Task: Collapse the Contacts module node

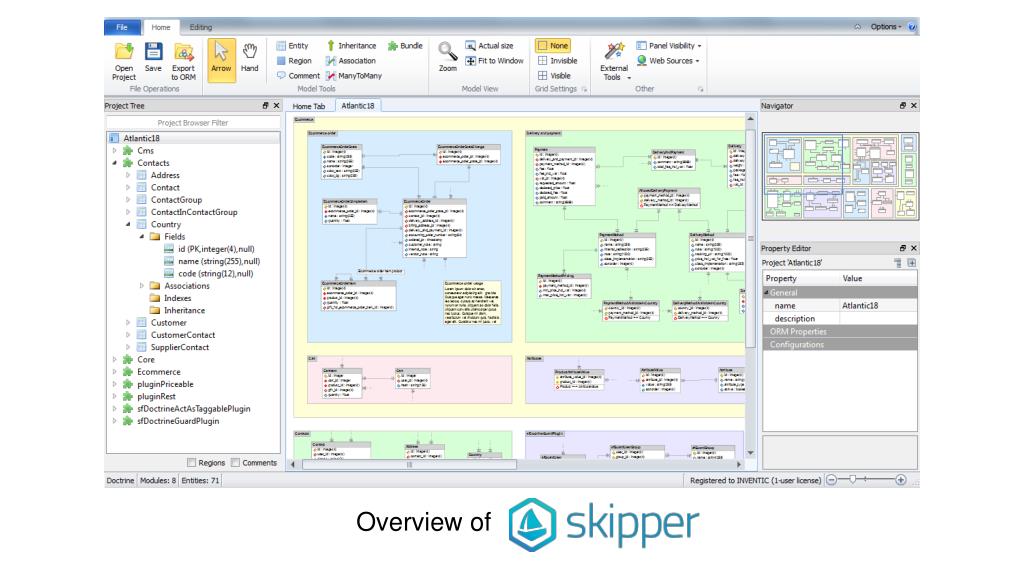Action: point(114,163)
